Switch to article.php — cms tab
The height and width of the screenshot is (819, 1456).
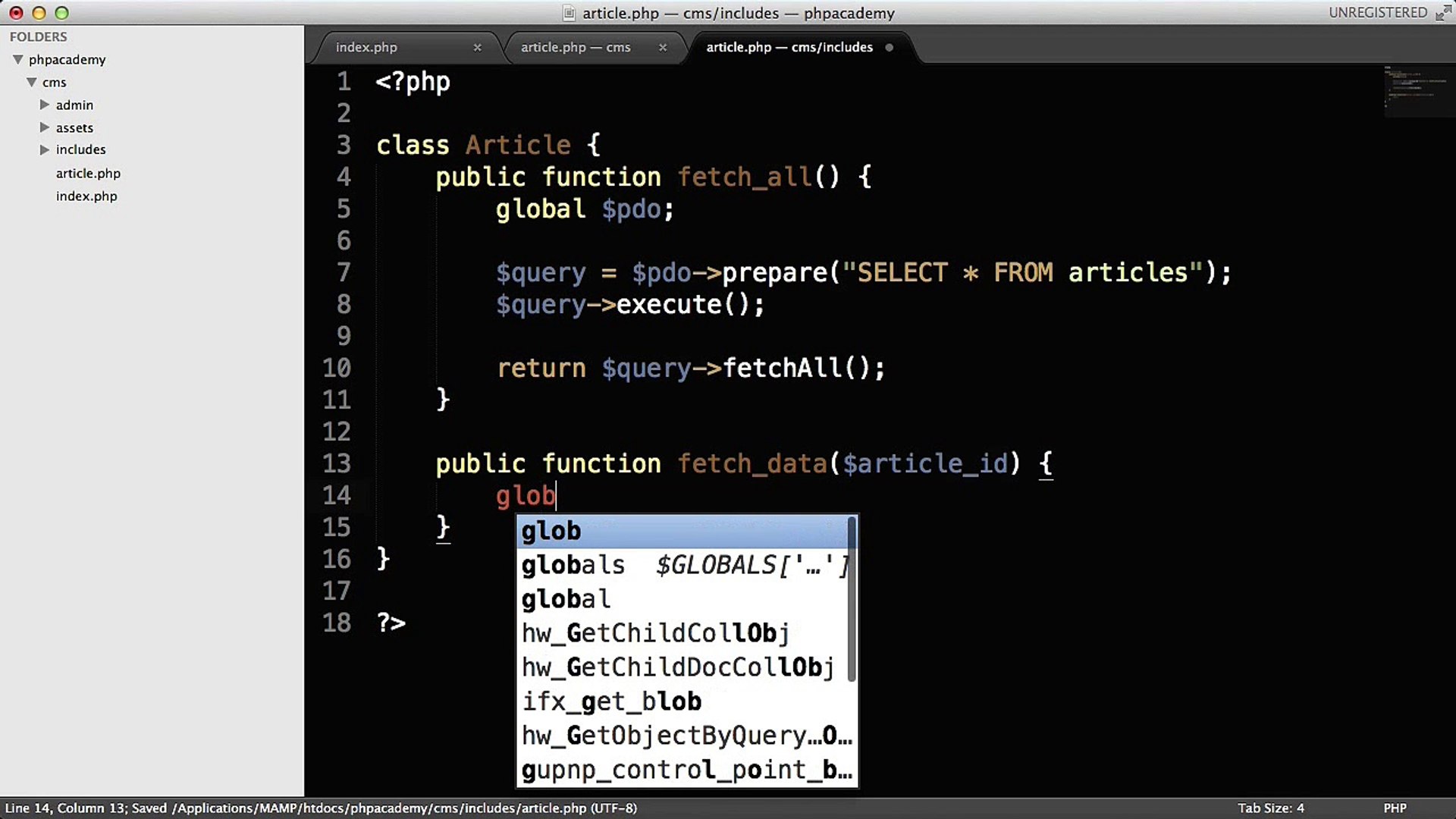point(576,47)
